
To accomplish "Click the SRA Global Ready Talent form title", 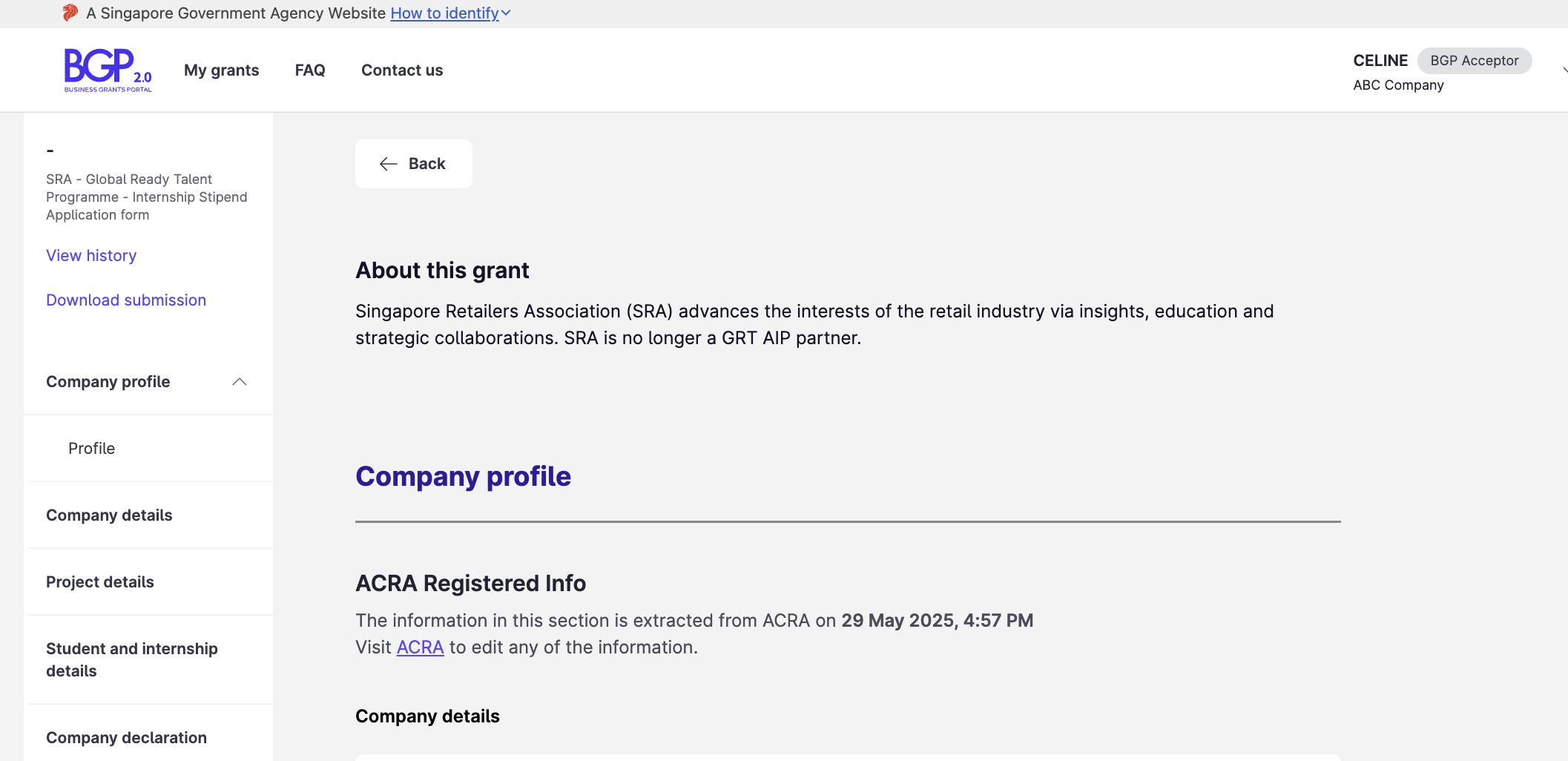I will click(x=147, y=197).
